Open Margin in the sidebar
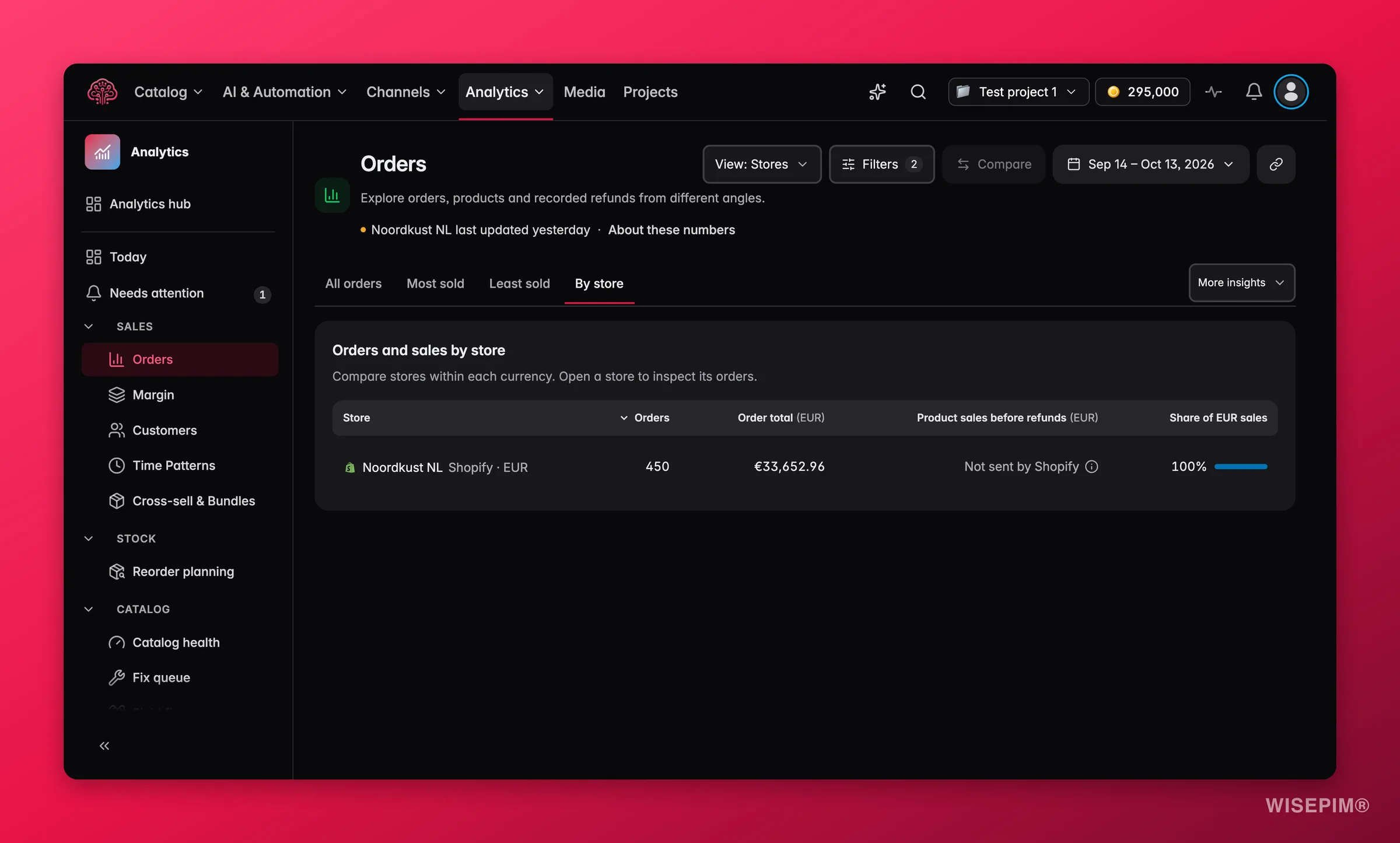The width and height of the screenshot is (1400, 843). click(180, 395)
